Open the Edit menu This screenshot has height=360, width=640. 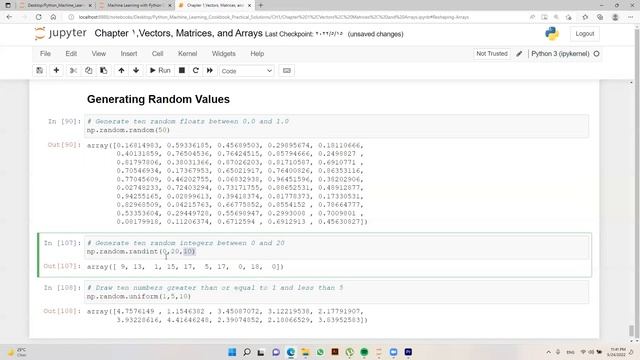click(x=71, y=53)
